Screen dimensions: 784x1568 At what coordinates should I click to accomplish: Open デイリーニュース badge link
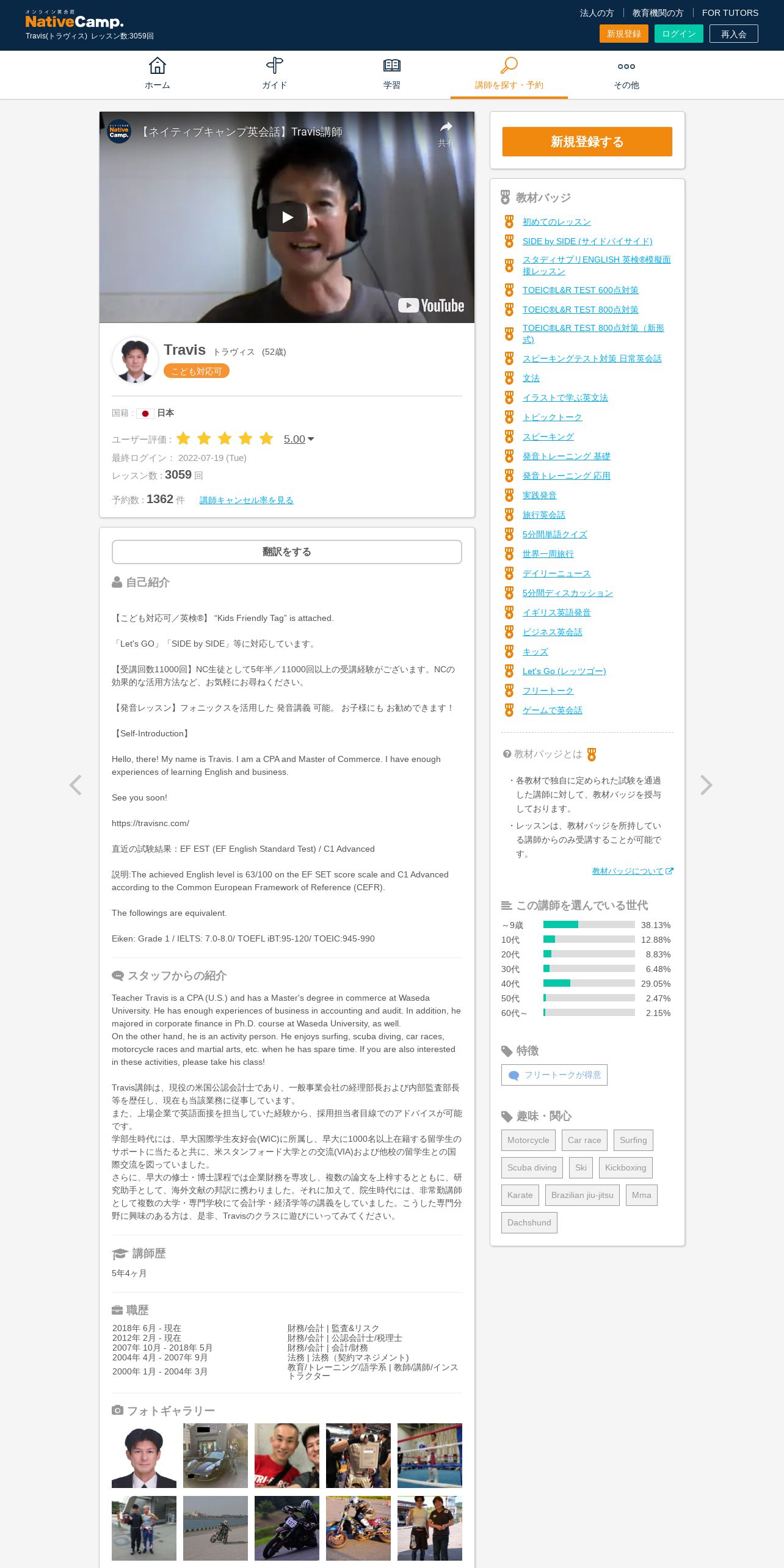[x=557, y=573]
